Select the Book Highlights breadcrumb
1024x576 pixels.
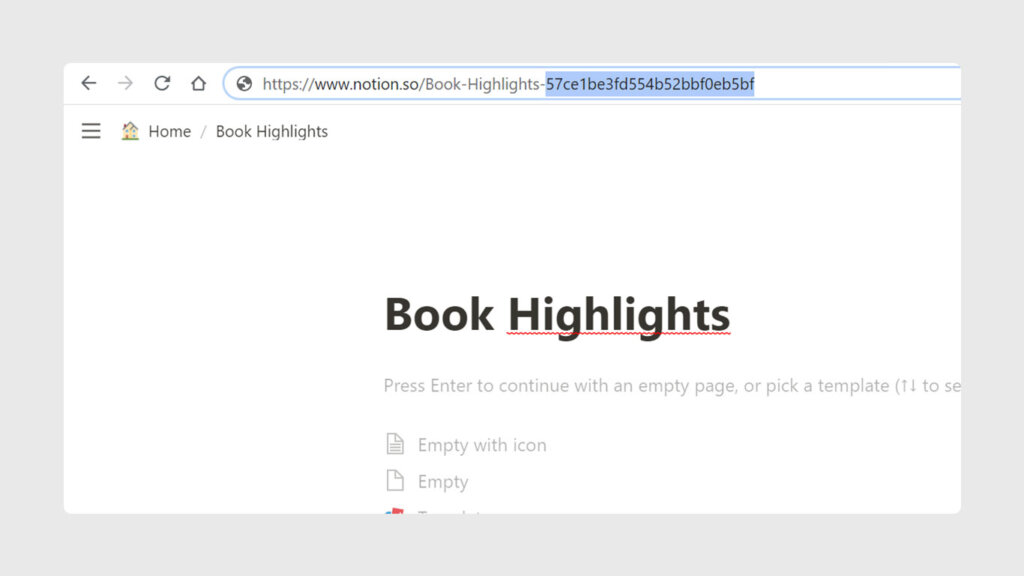[271, 131]
